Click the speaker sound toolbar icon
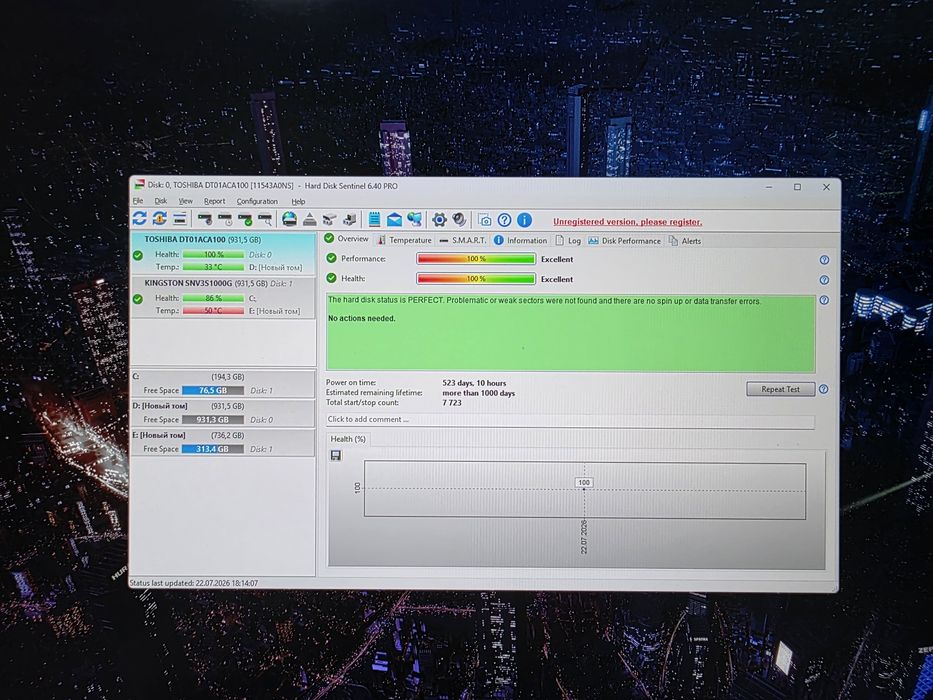 pos(459,220)
